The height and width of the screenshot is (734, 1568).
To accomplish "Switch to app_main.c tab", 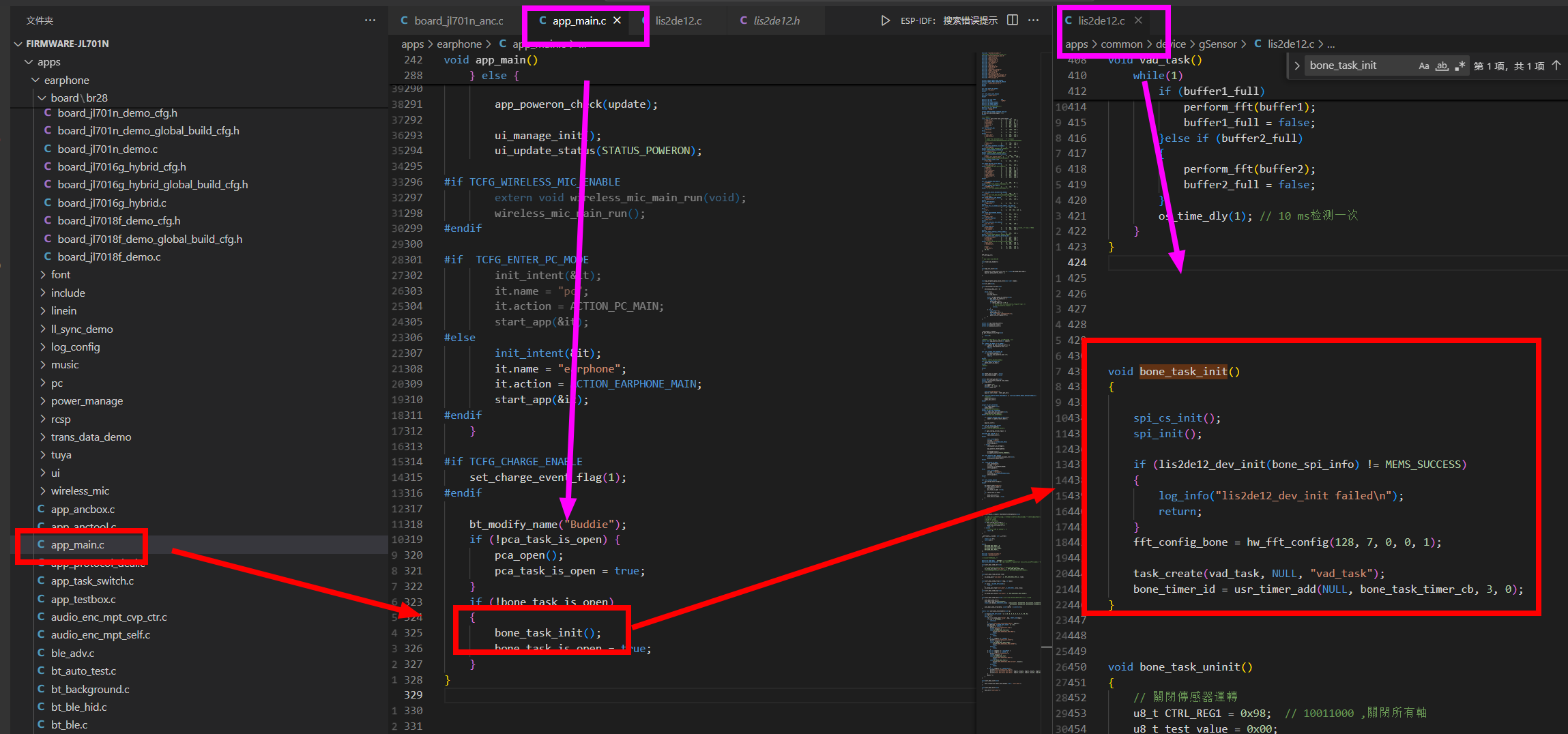I will [x=579, y=20].
